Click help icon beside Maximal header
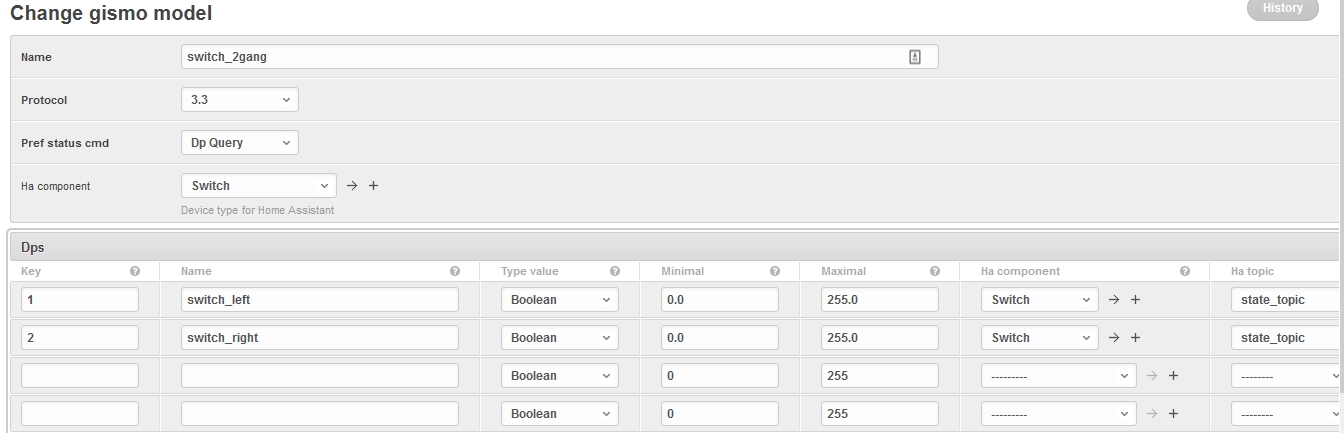The height and width of the screenshot is (433, 1344). (x=935, y=271)
